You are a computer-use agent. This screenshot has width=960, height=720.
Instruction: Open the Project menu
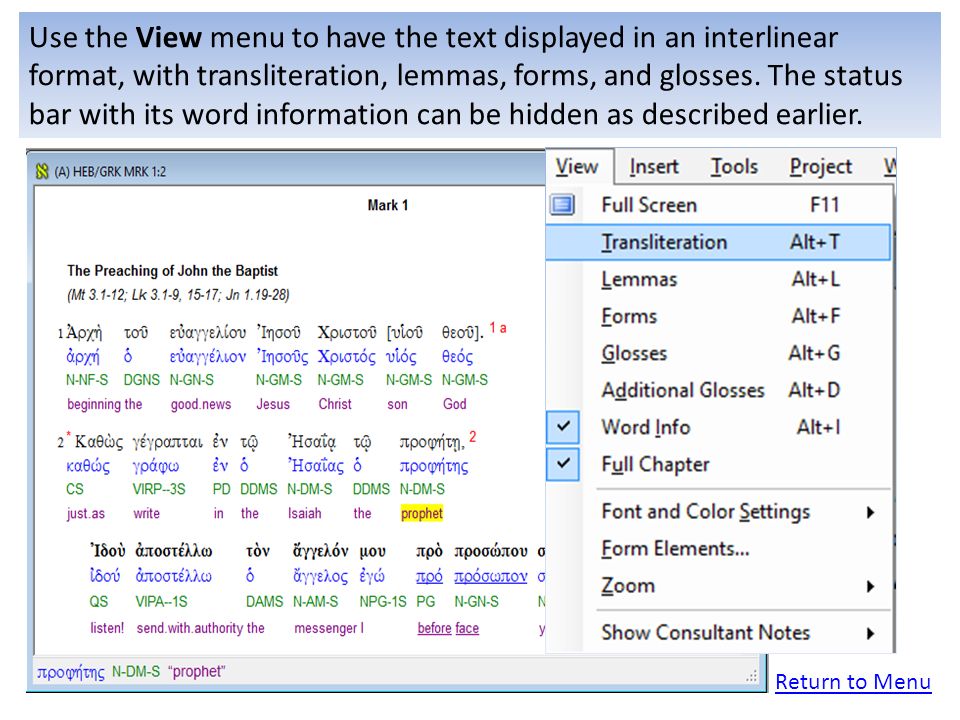[x=820, y=167]
